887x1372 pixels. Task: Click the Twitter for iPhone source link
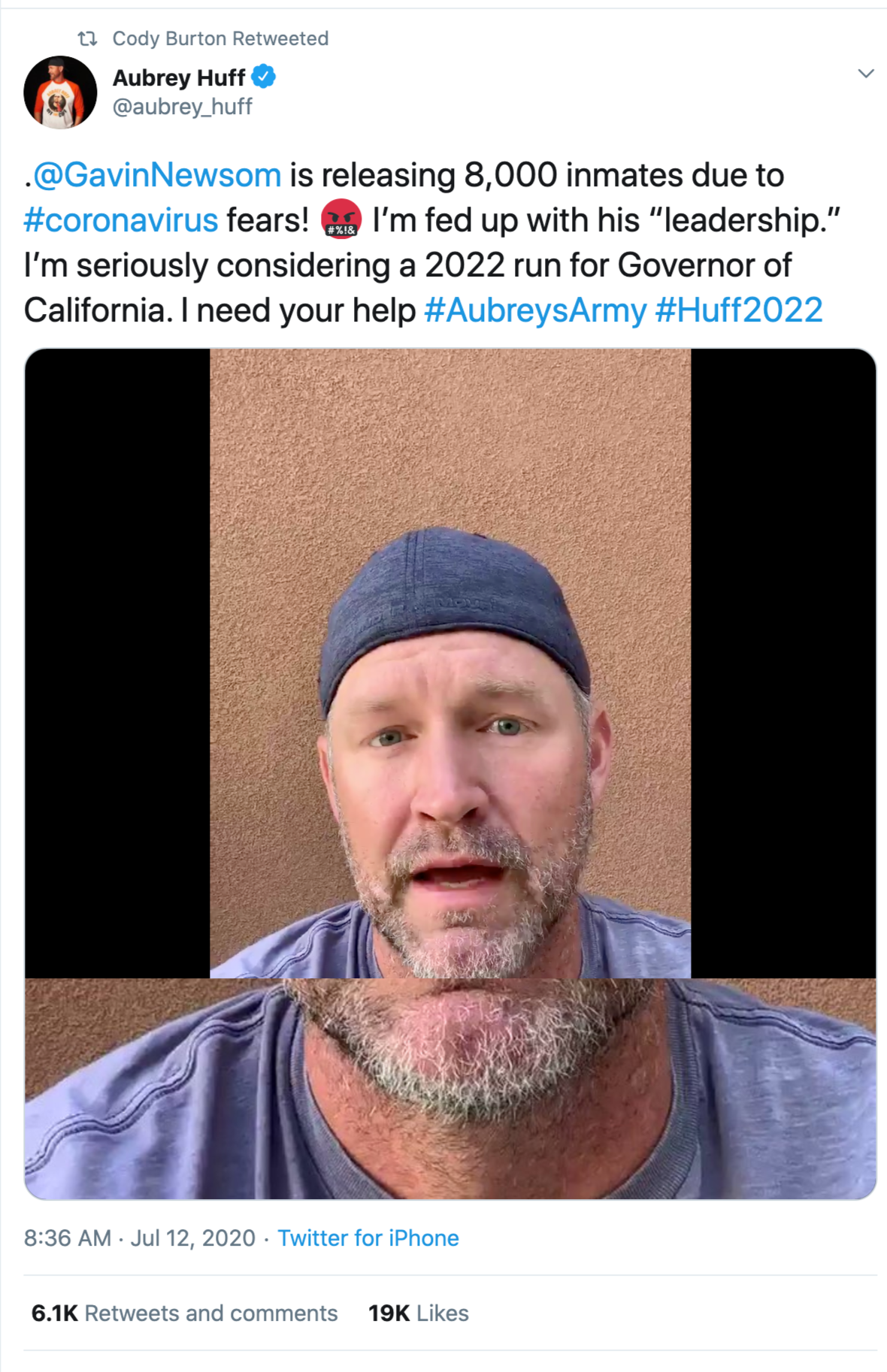click(x=368, y=1238)
